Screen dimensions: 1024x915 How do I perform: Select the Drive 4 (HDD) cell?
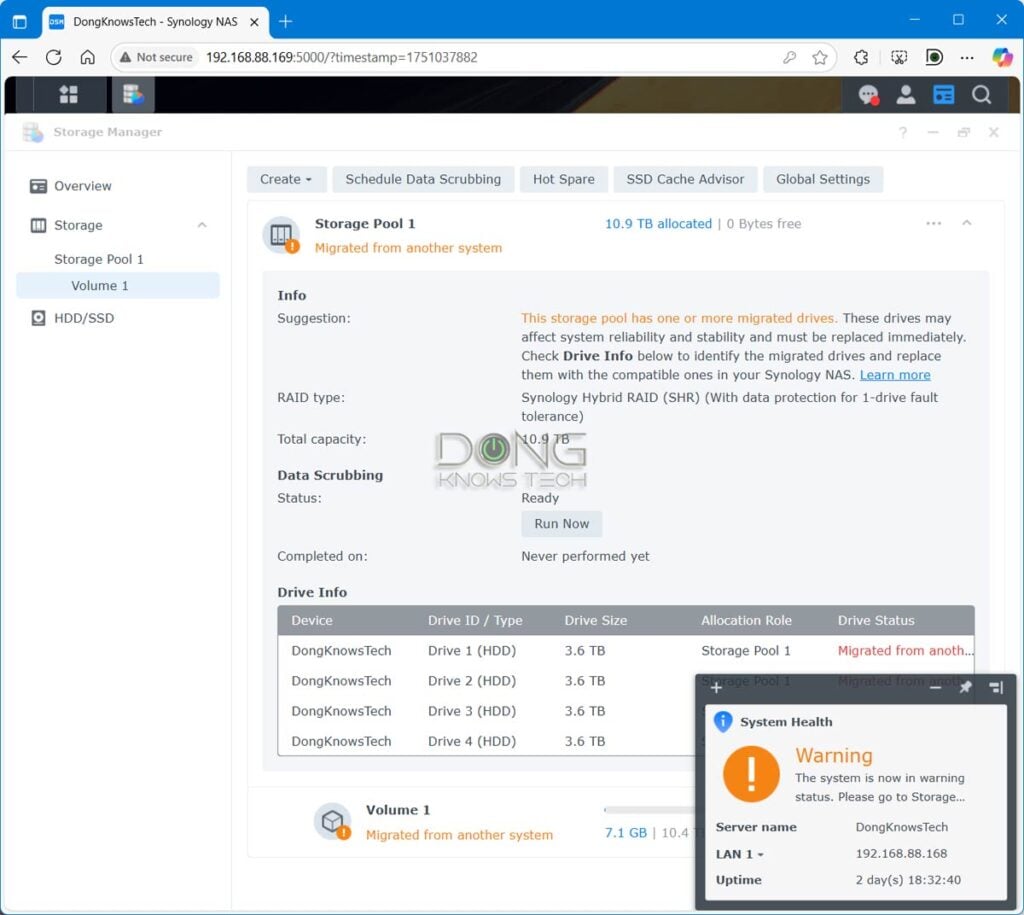pyautogui.click(x=472, y=741)
